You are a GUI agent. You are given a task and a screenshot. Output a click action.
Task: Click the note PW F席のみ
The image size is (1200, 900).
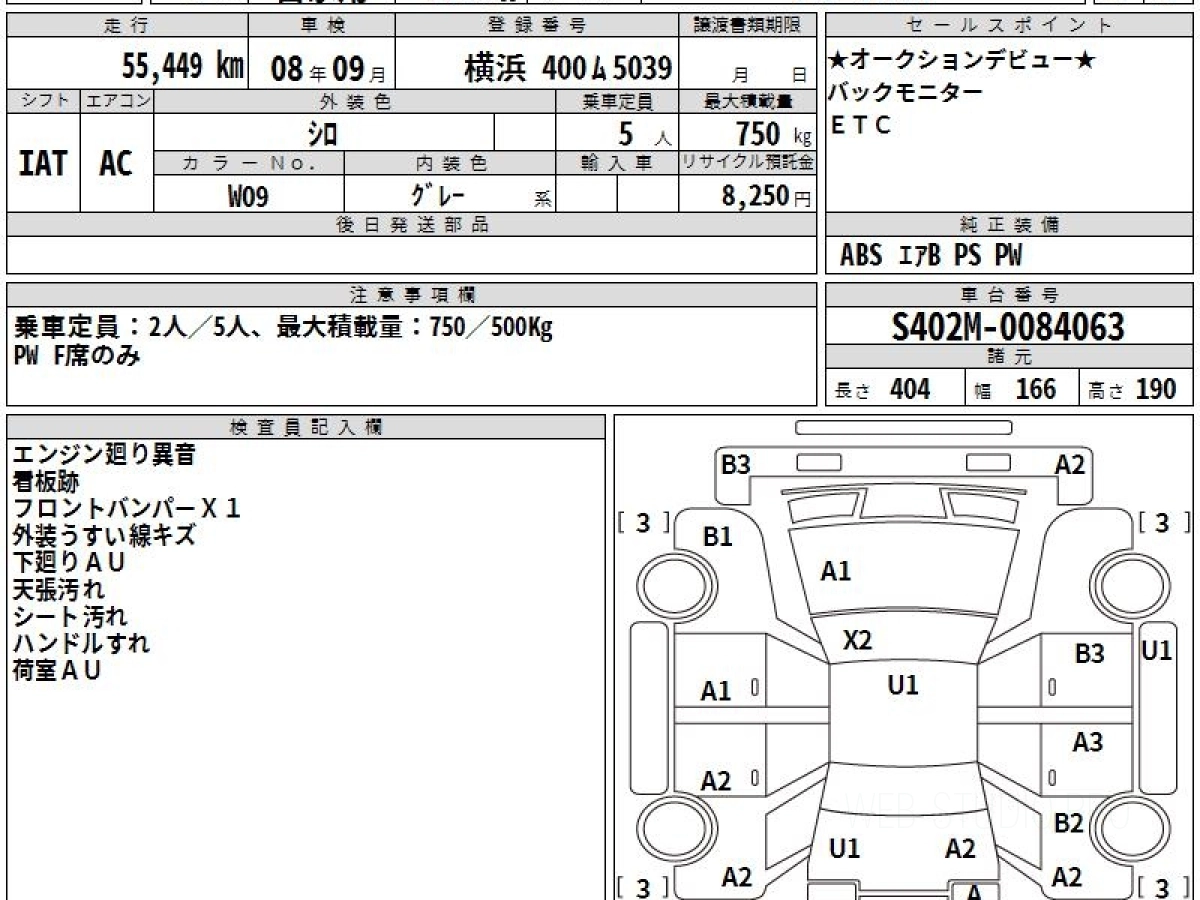[x=77, y=355]
